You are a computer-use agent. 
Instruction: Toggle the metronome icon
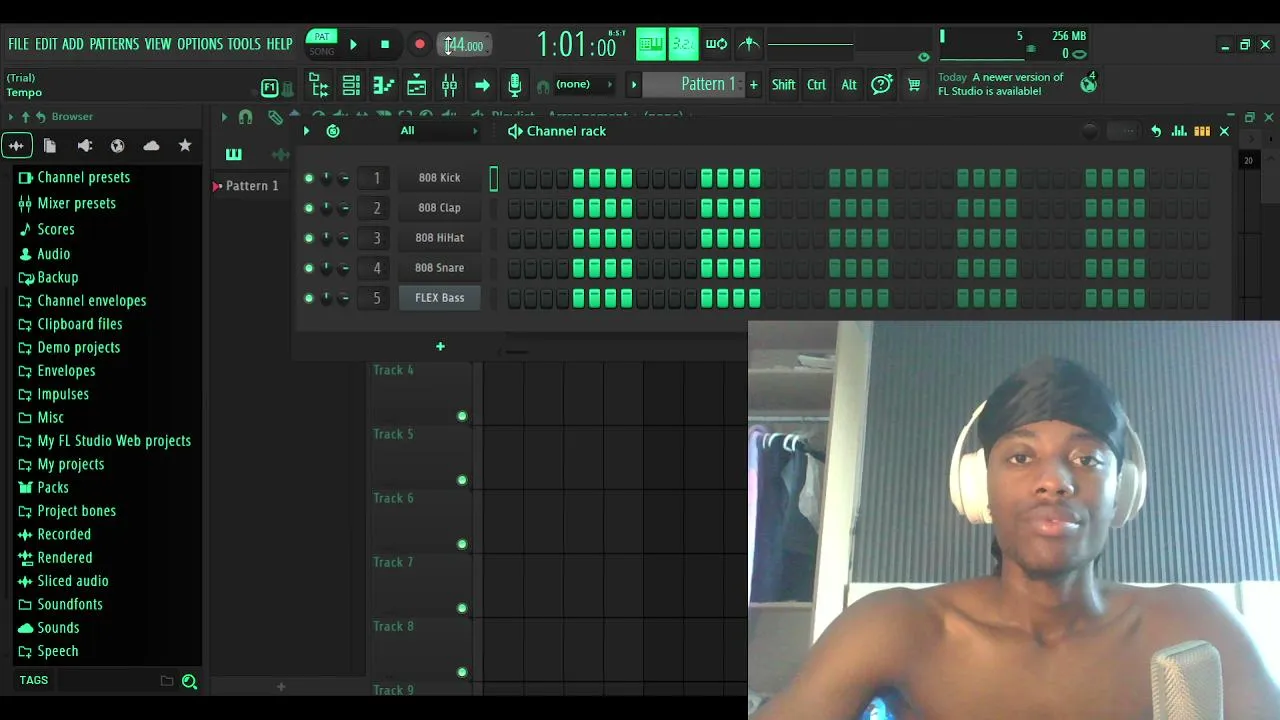(x=749, y=44)
